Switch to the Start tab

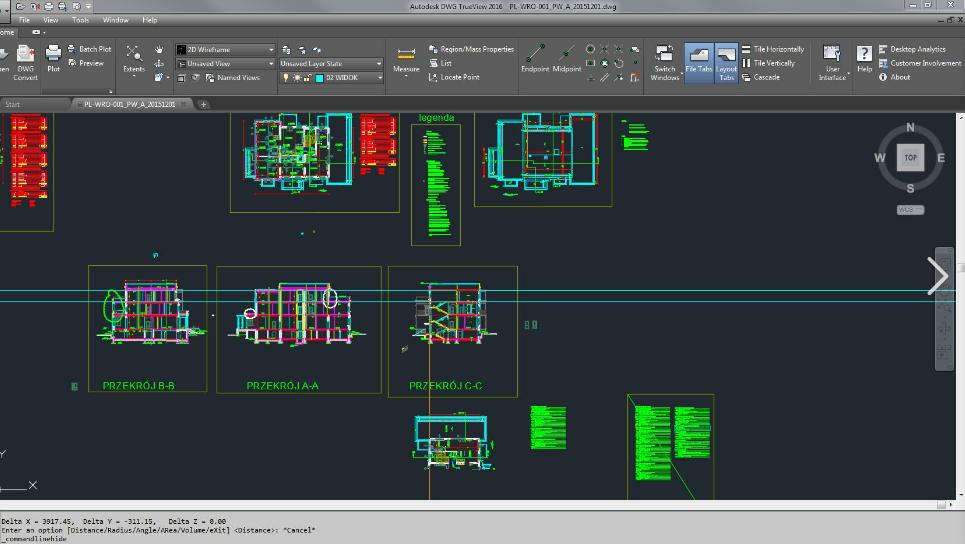13,104
